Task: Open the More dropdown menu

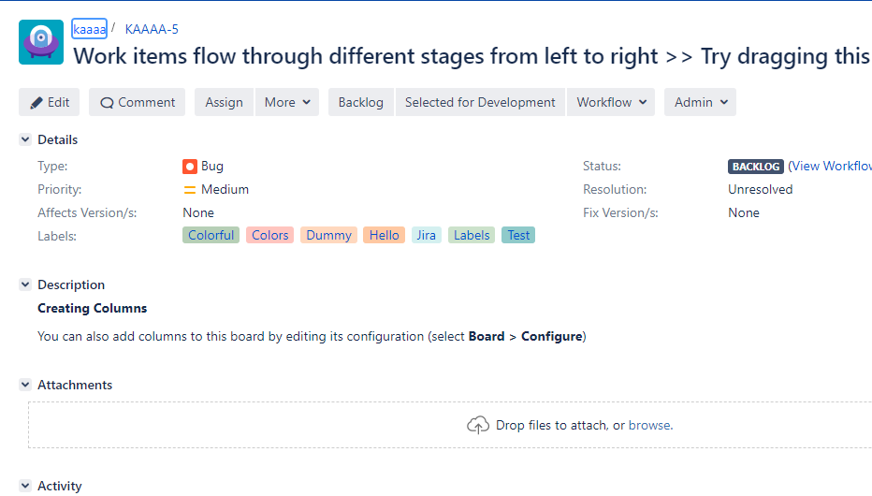Action: click(287, 102)
